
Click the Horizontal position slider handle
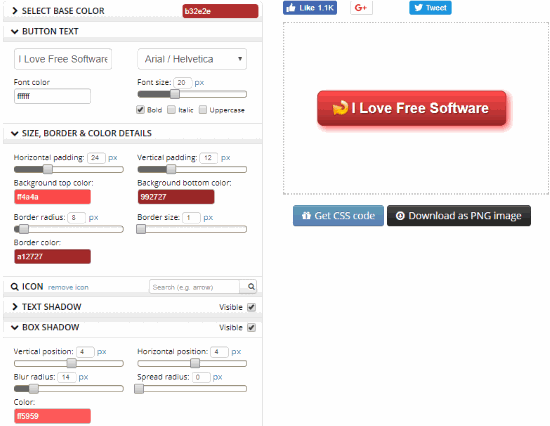click(195, 363)
